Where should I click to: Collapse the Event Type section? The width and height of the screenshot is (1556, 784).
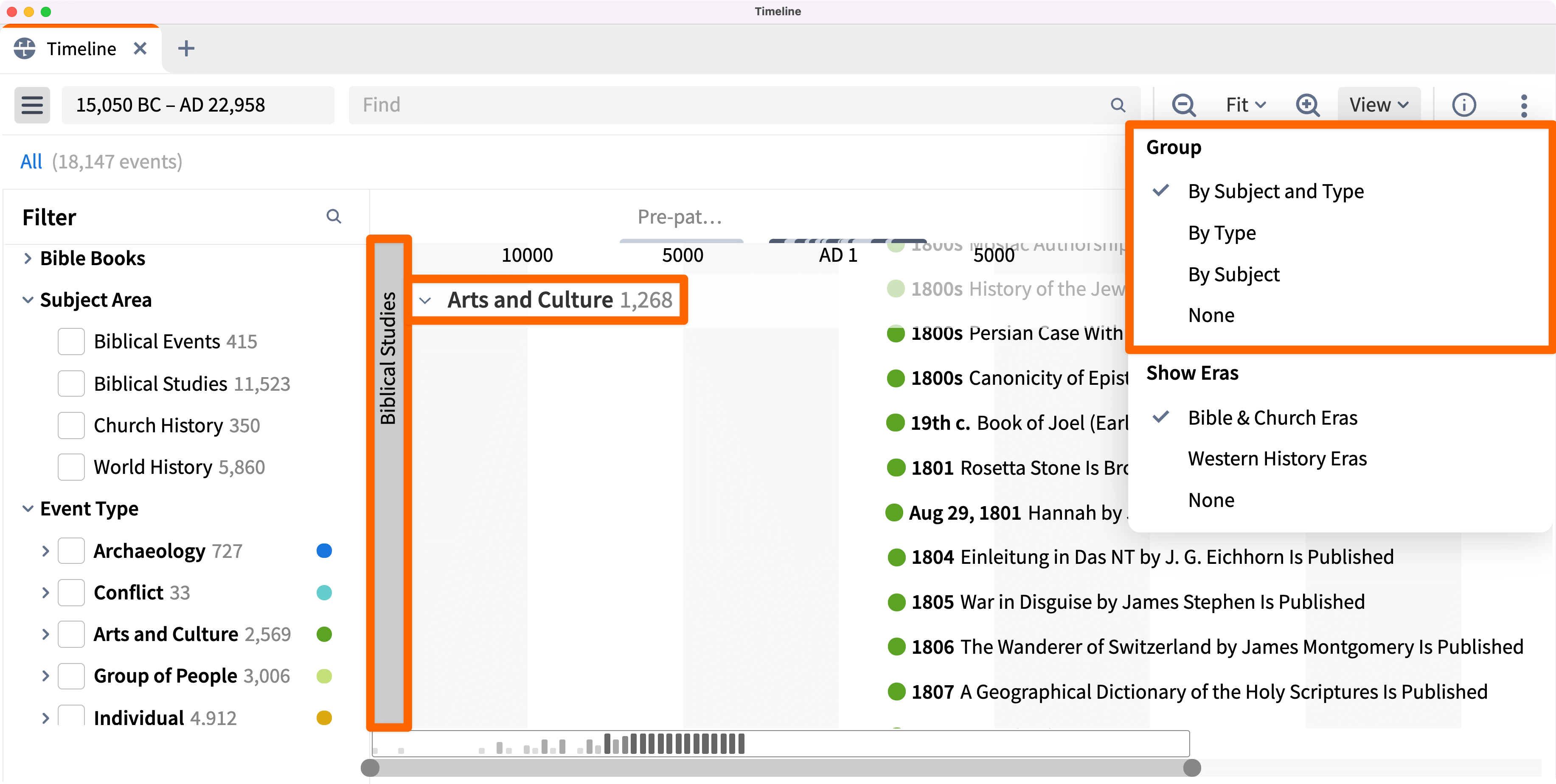[x=27, y=508]
